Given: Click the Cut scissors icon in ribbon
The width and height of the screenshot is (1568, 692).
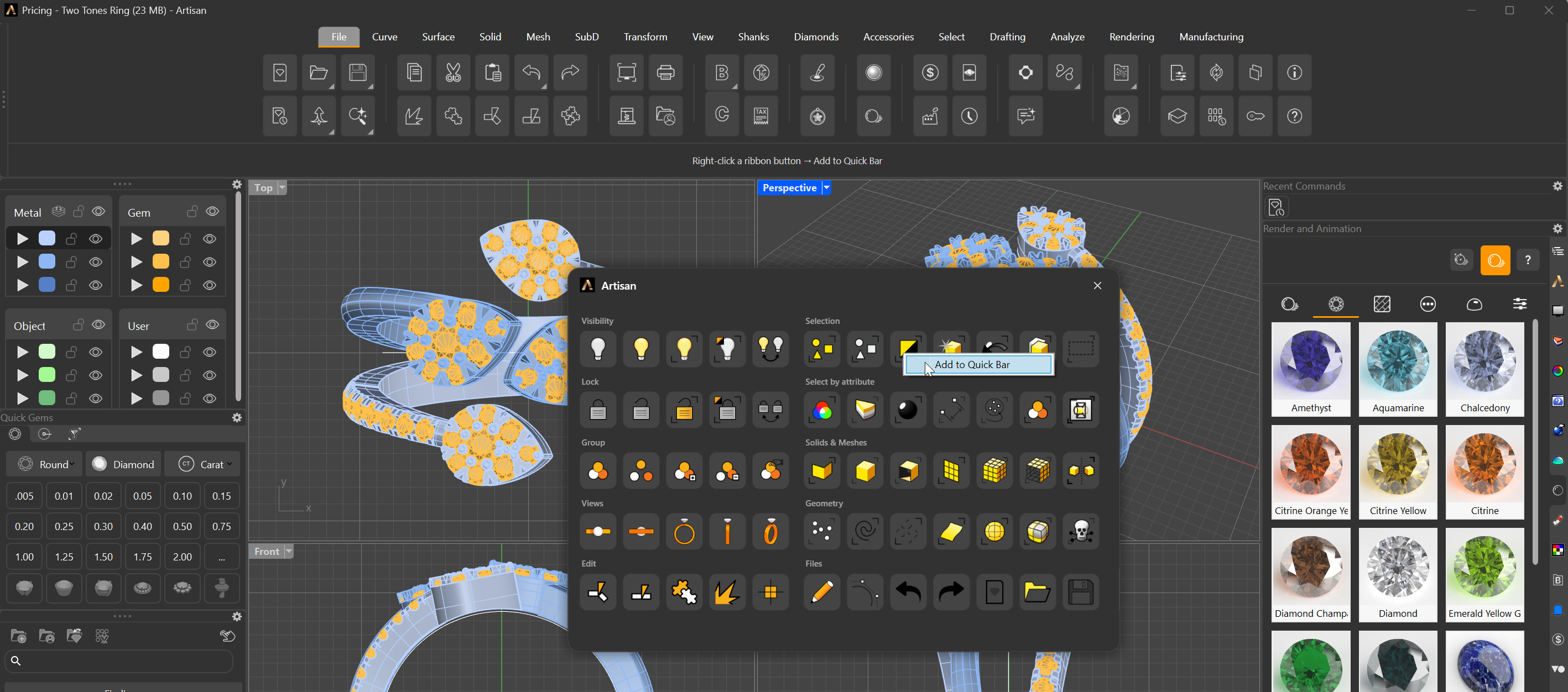Looking at the screenshot, I should click(453, 73).
